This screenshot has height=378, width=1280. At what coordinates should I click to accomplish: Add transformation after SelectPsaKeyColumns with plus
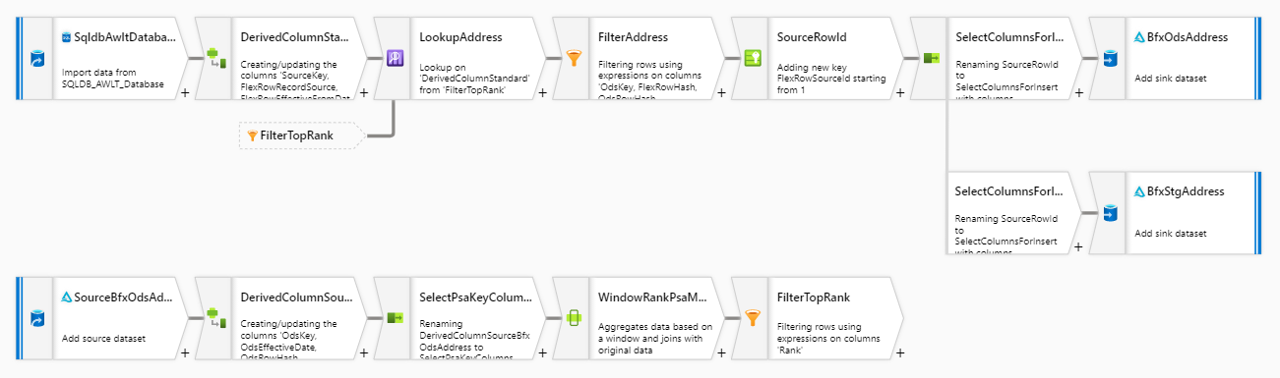542,352
